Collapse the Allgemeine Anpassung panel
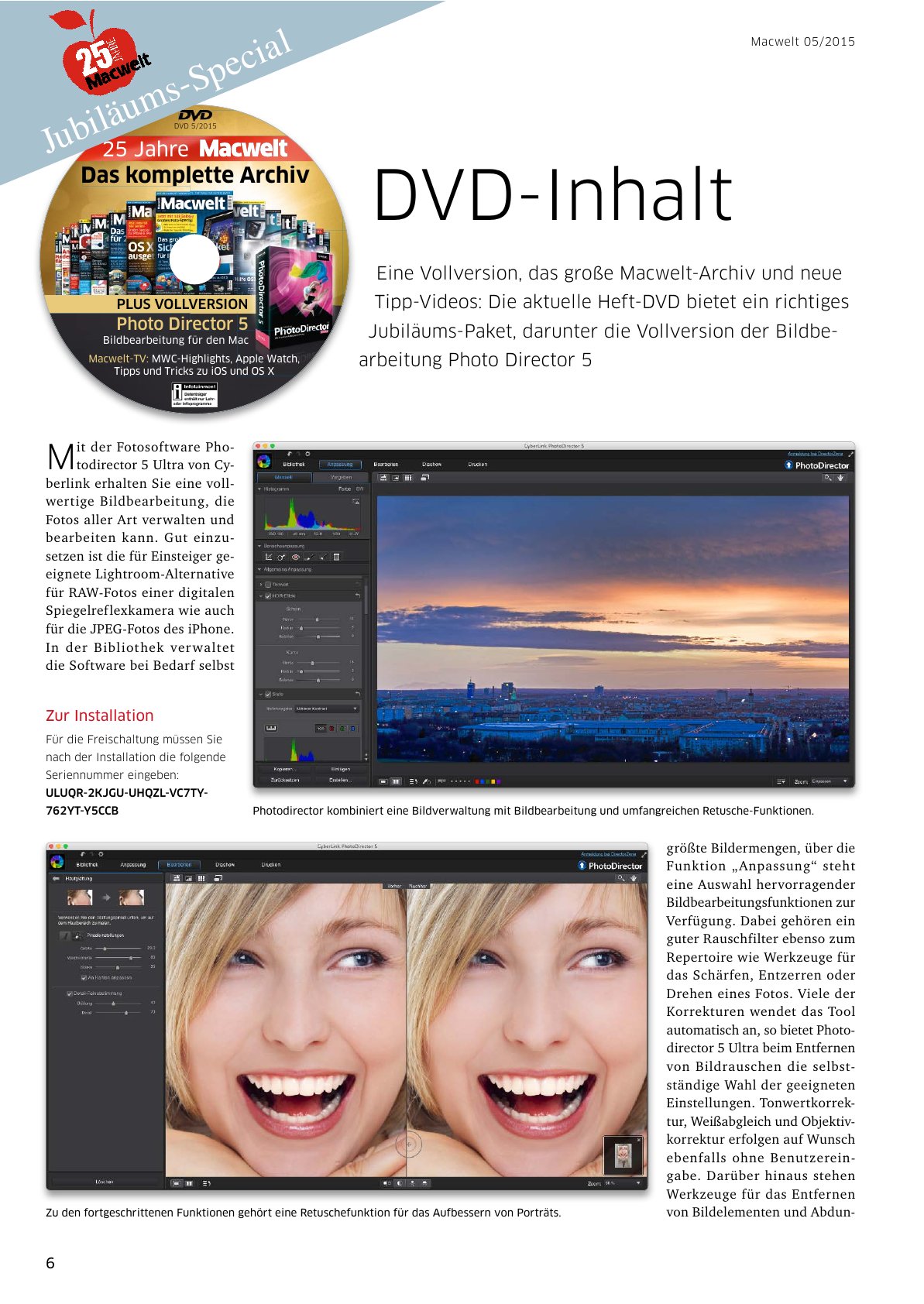Image resolution: width=924 pixels, height=1304 pixels. [x=259, y=569]
